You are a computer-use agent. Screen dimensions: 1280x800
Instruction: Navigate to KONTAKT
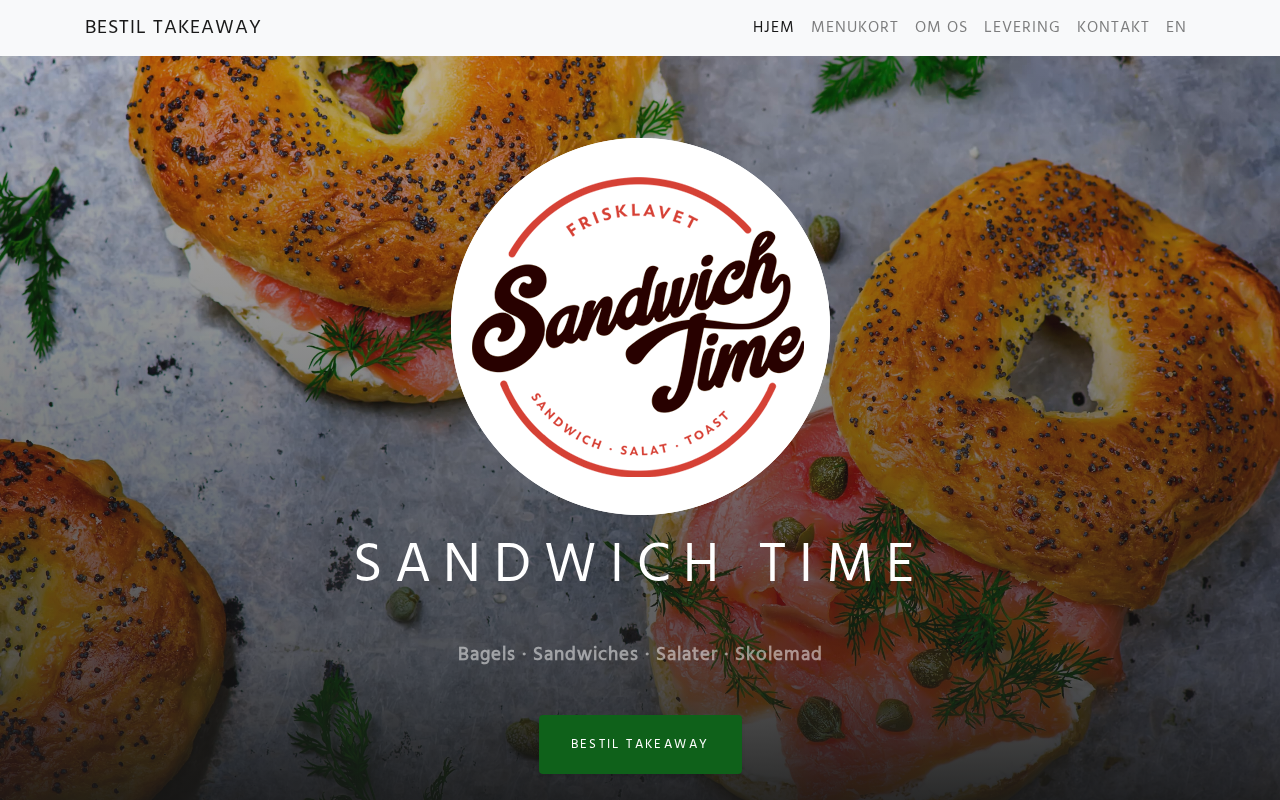(x=1113, y=28)
